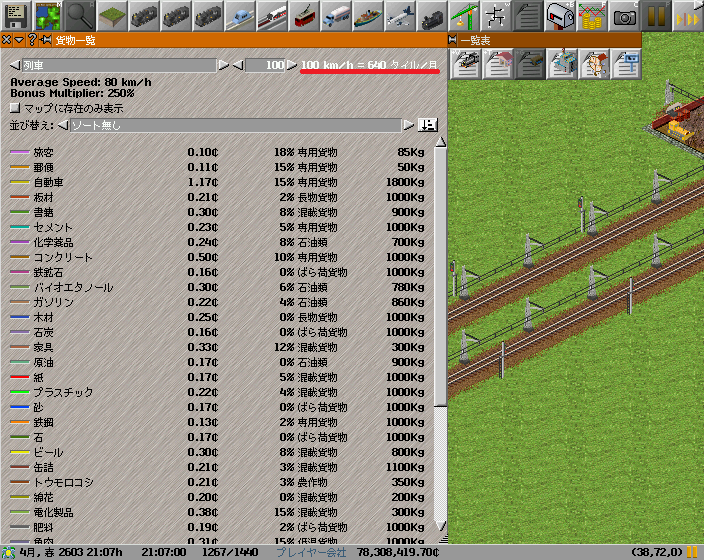Viewport: 704px width, 560px height.
Task: Open the lists menu document icon
Action: coord(528,16)
